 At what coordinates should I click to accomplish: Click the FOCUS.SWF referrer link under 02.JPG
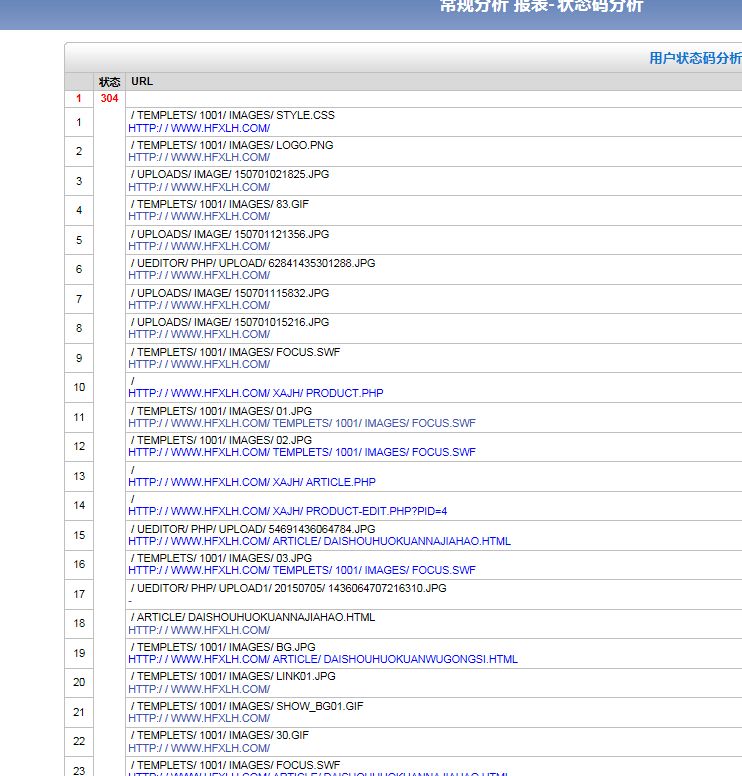point(301,452)
